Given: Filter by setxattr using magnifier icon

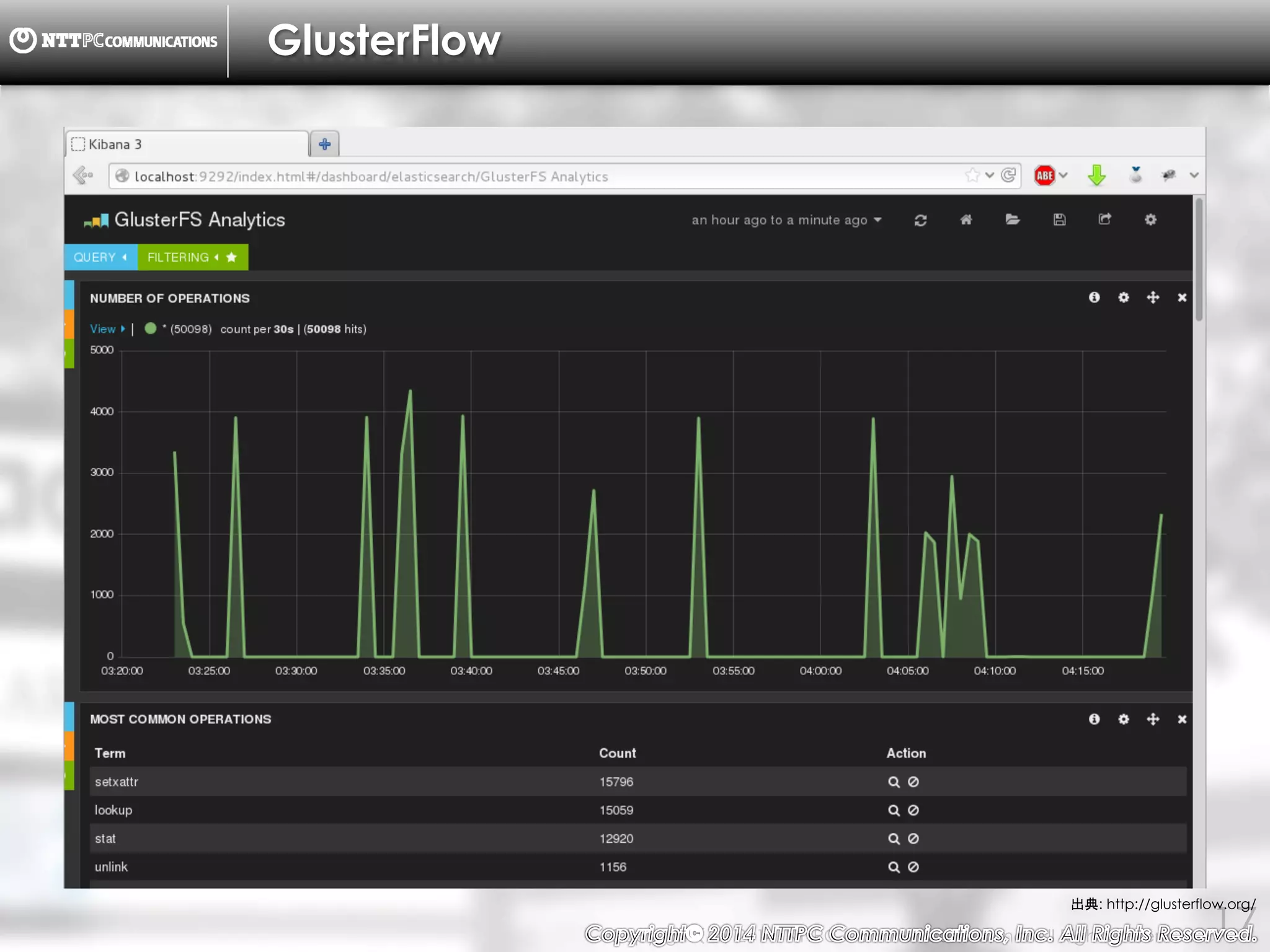Looking at the screenshot, I should coord(894,782).
